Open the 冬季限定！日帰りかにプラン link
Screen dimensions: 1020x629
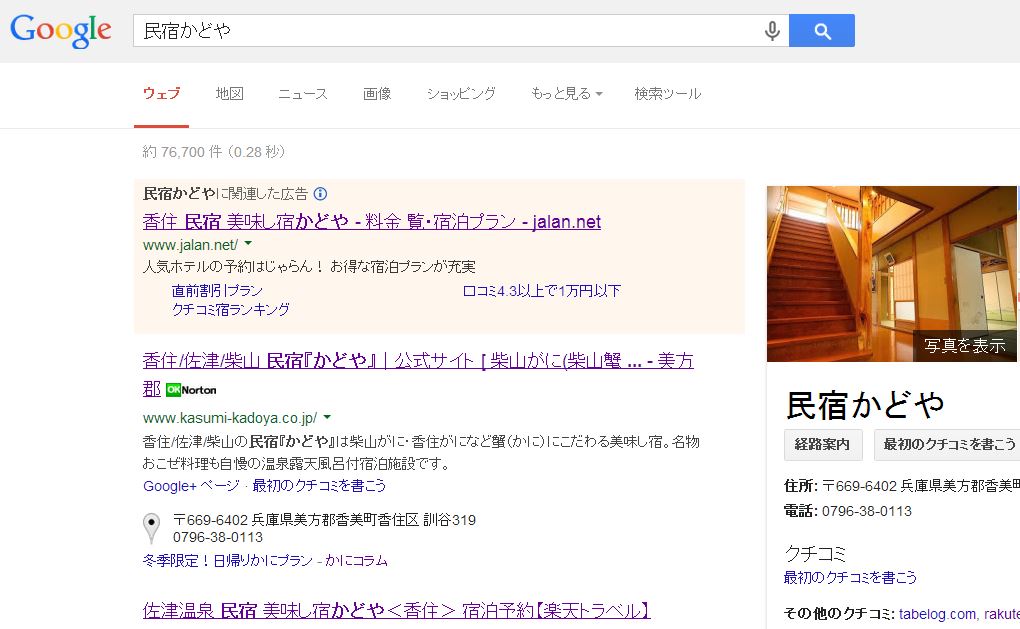[x=228, y=561]
